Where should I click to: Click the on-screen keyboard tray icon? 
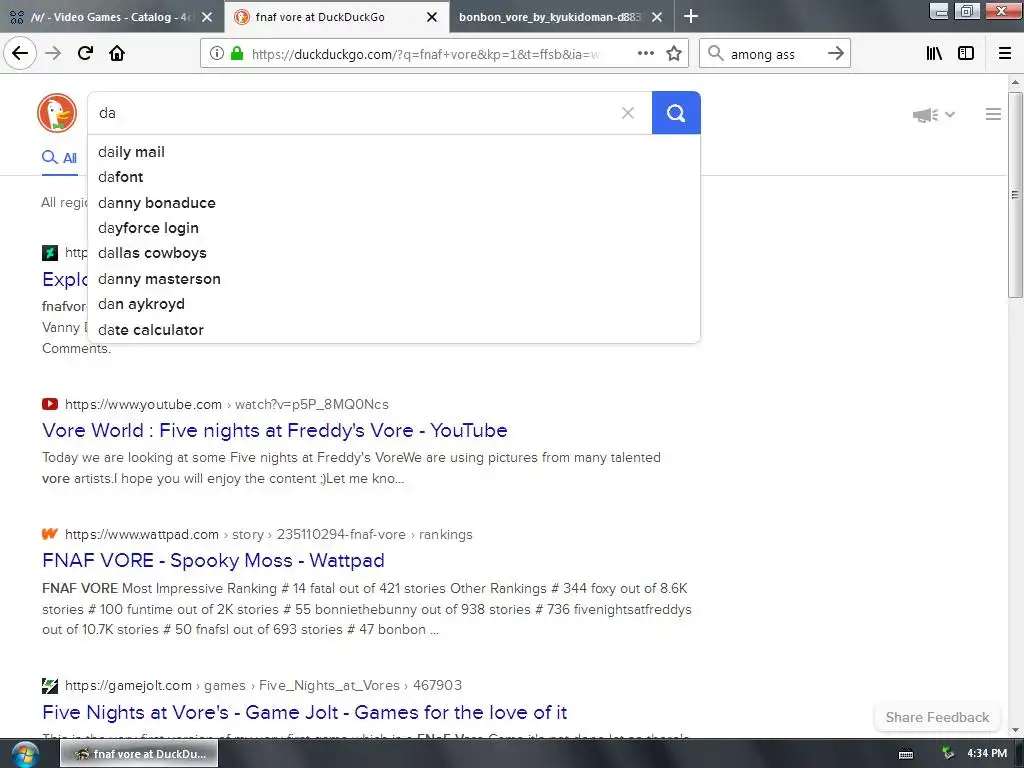(906, 754)
